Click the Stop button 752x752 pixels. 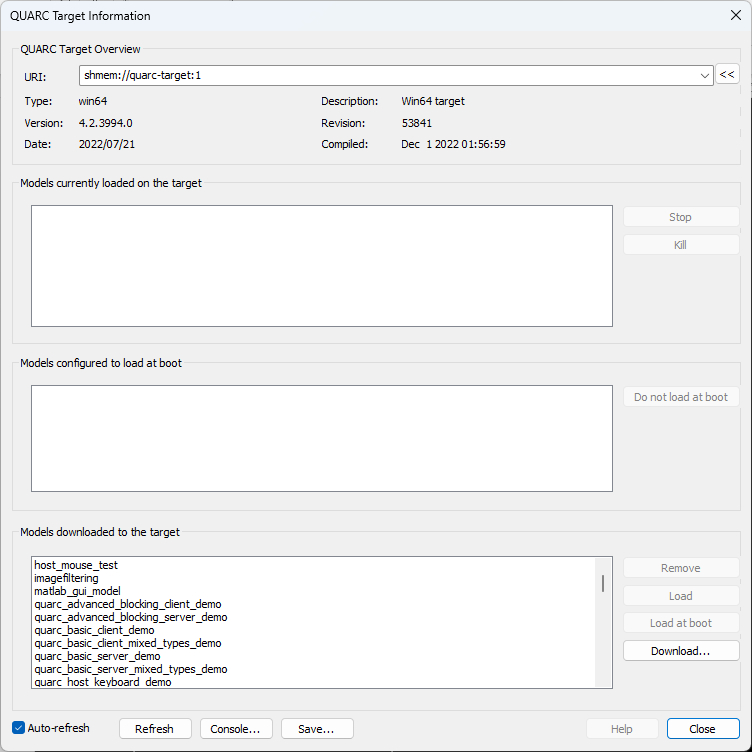(681, 217)
